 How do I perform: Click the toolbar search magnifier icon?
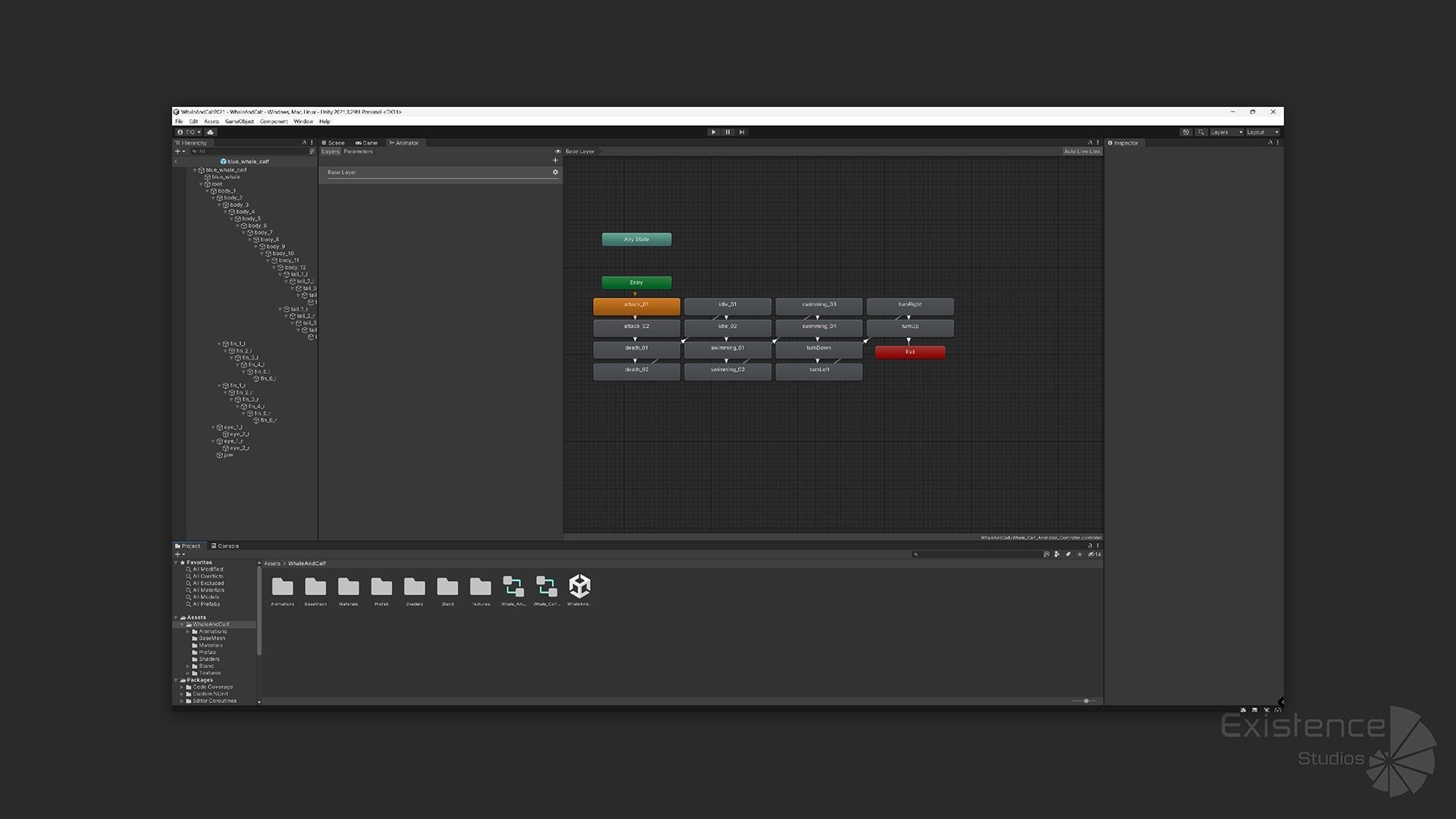[x=1201, y=132]
